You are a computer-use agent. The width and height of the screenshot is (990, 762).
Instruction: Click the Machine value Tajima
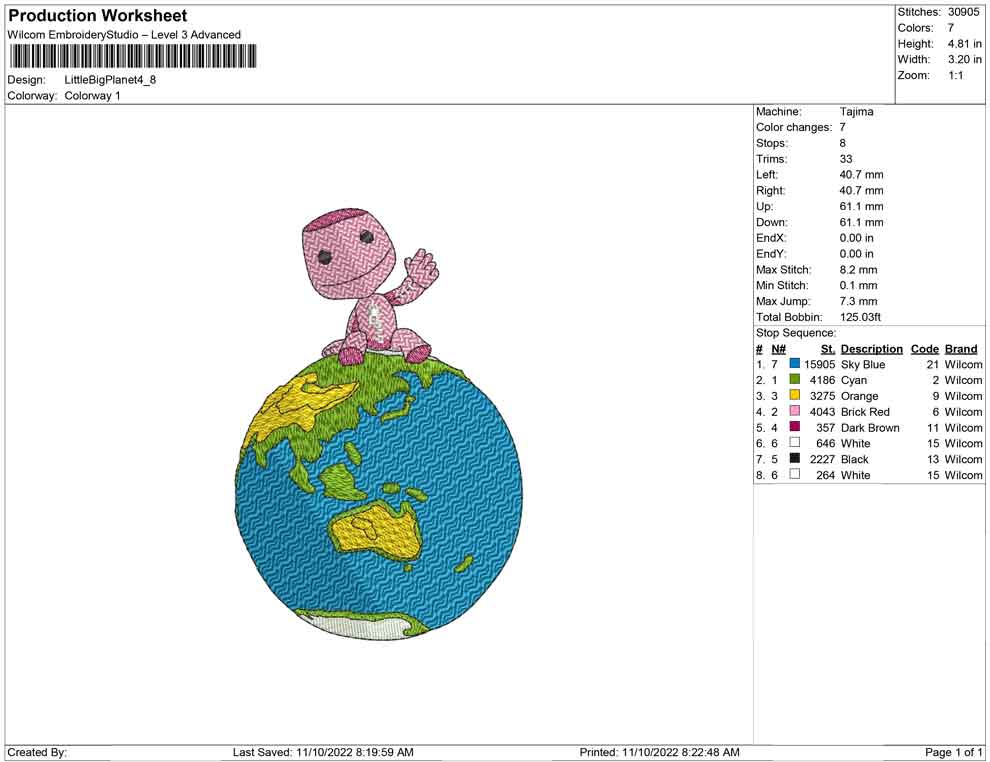[x=856, y=112]
